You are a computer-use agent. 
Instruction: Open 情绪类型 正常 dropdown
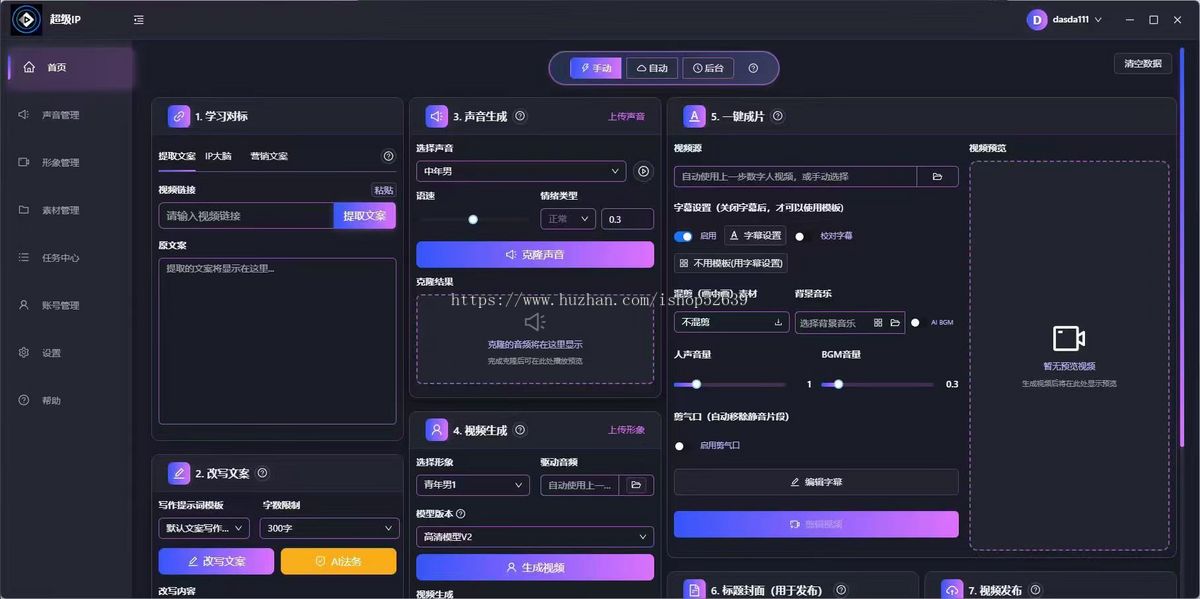pos(568,219)
